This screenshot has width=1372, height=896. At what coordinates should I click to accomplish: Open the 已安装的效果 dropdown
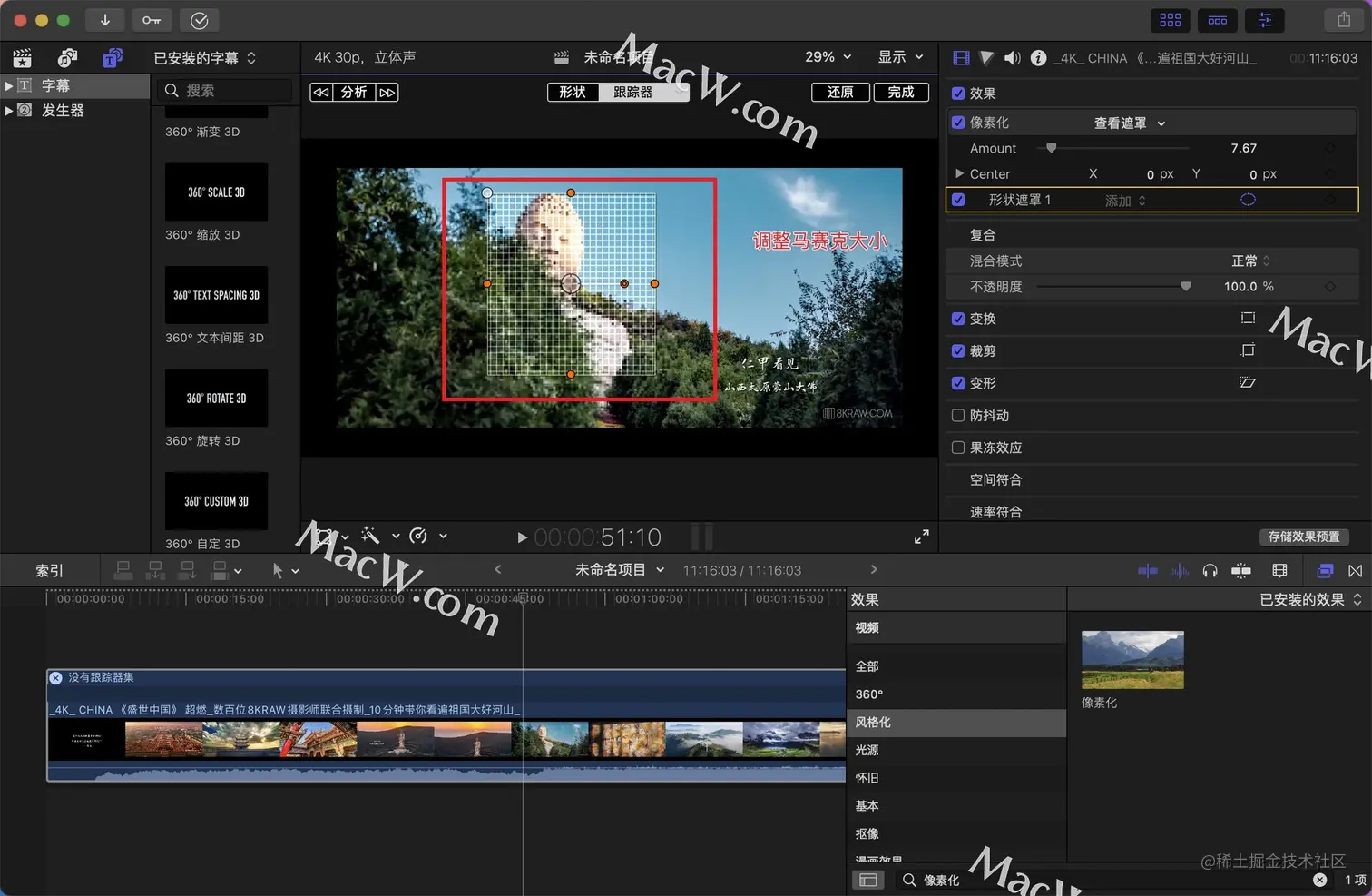pyautogui.click(x=1310, y=599)
